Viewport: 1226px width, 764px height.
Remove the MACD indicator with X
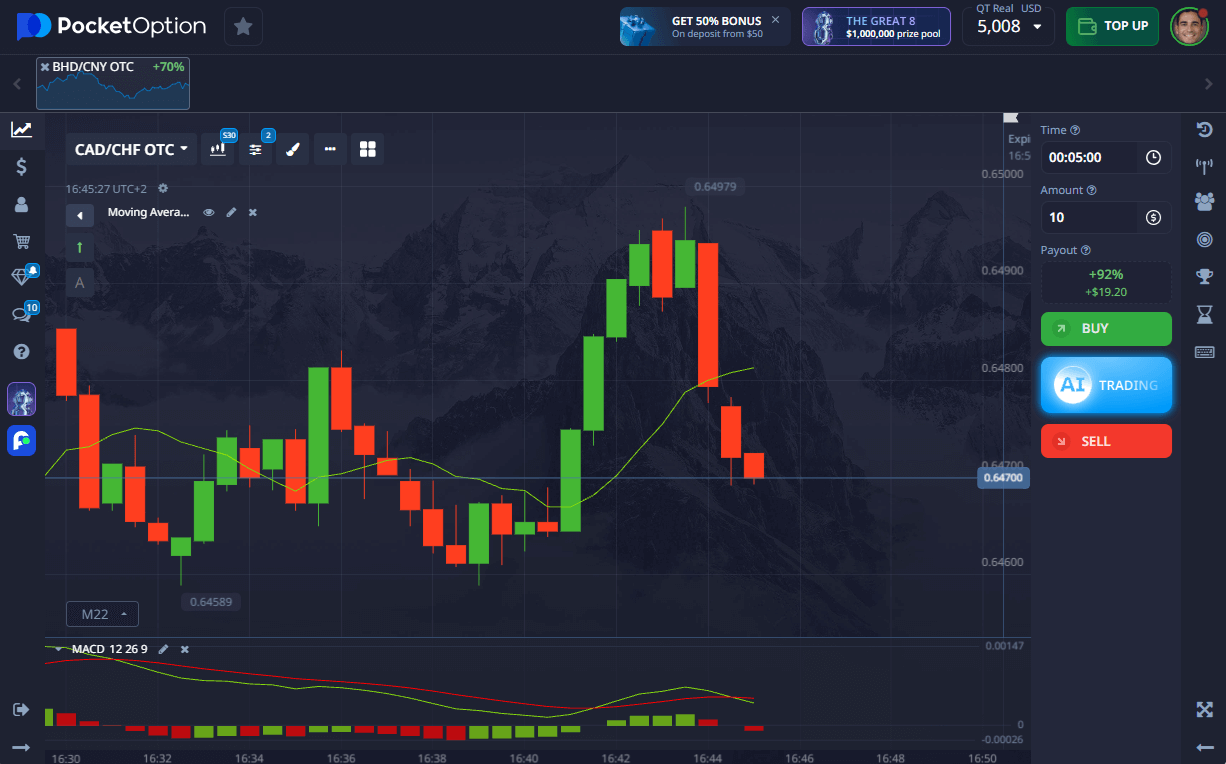pos(184,649)
